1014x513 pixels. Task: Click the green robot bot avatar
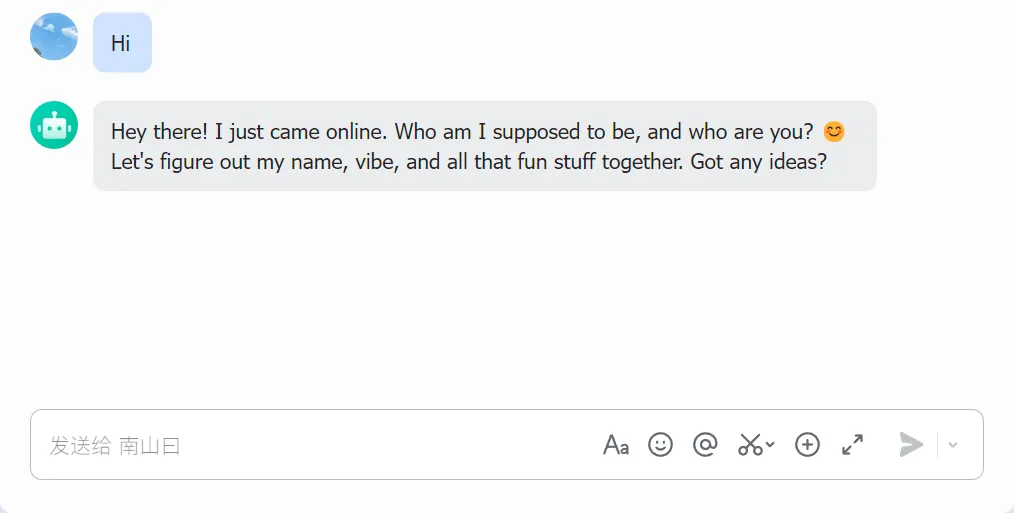pos(54,125)
